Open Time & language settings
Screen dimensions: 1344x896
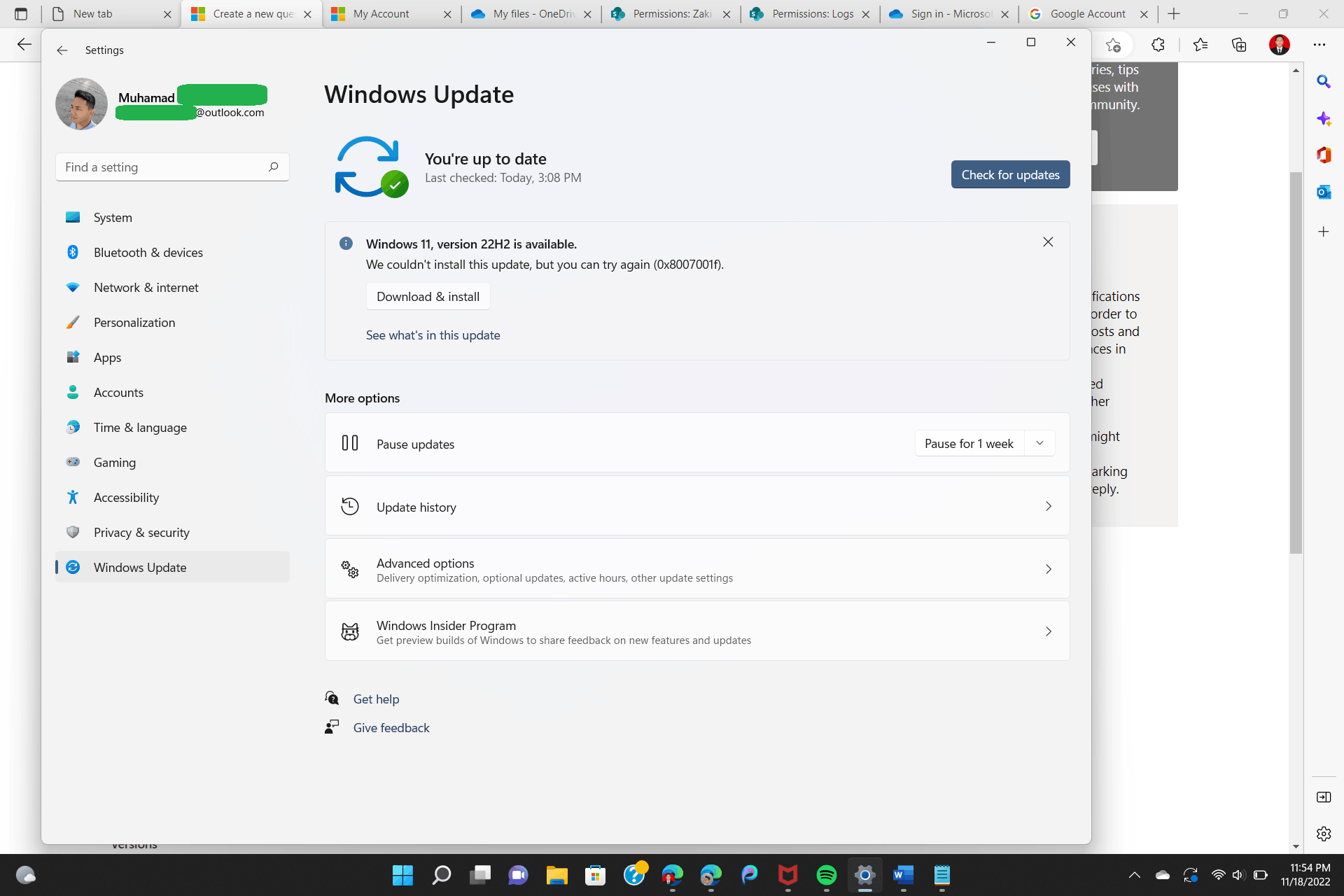tap(172, 427)
